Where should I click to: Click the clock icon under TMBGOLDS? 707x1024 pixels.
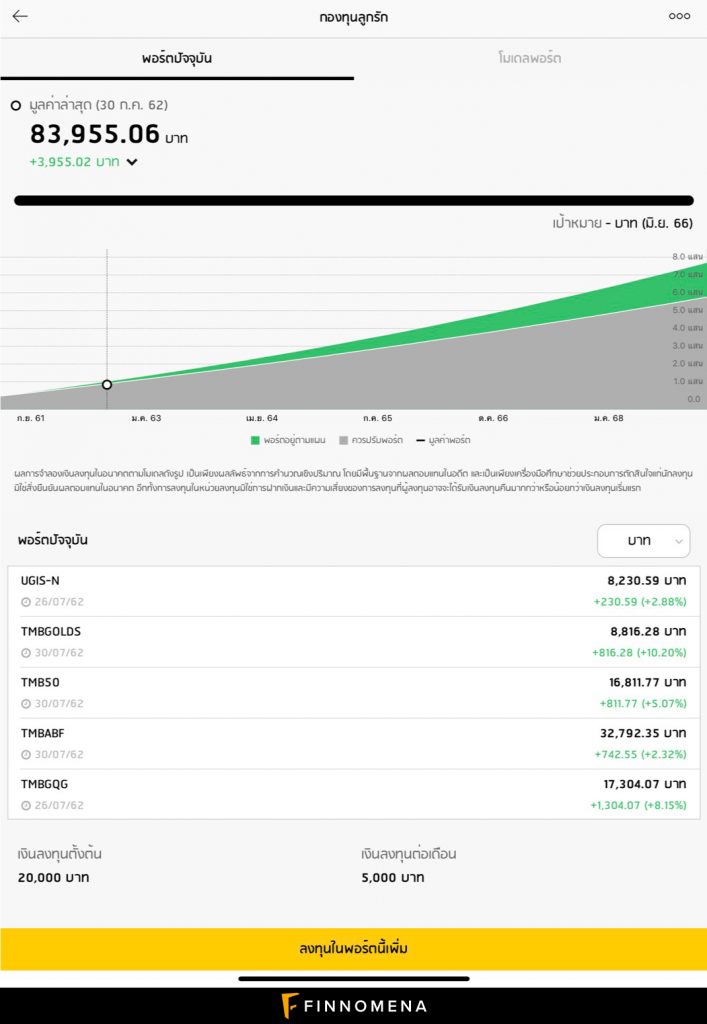tap(26, 653)
